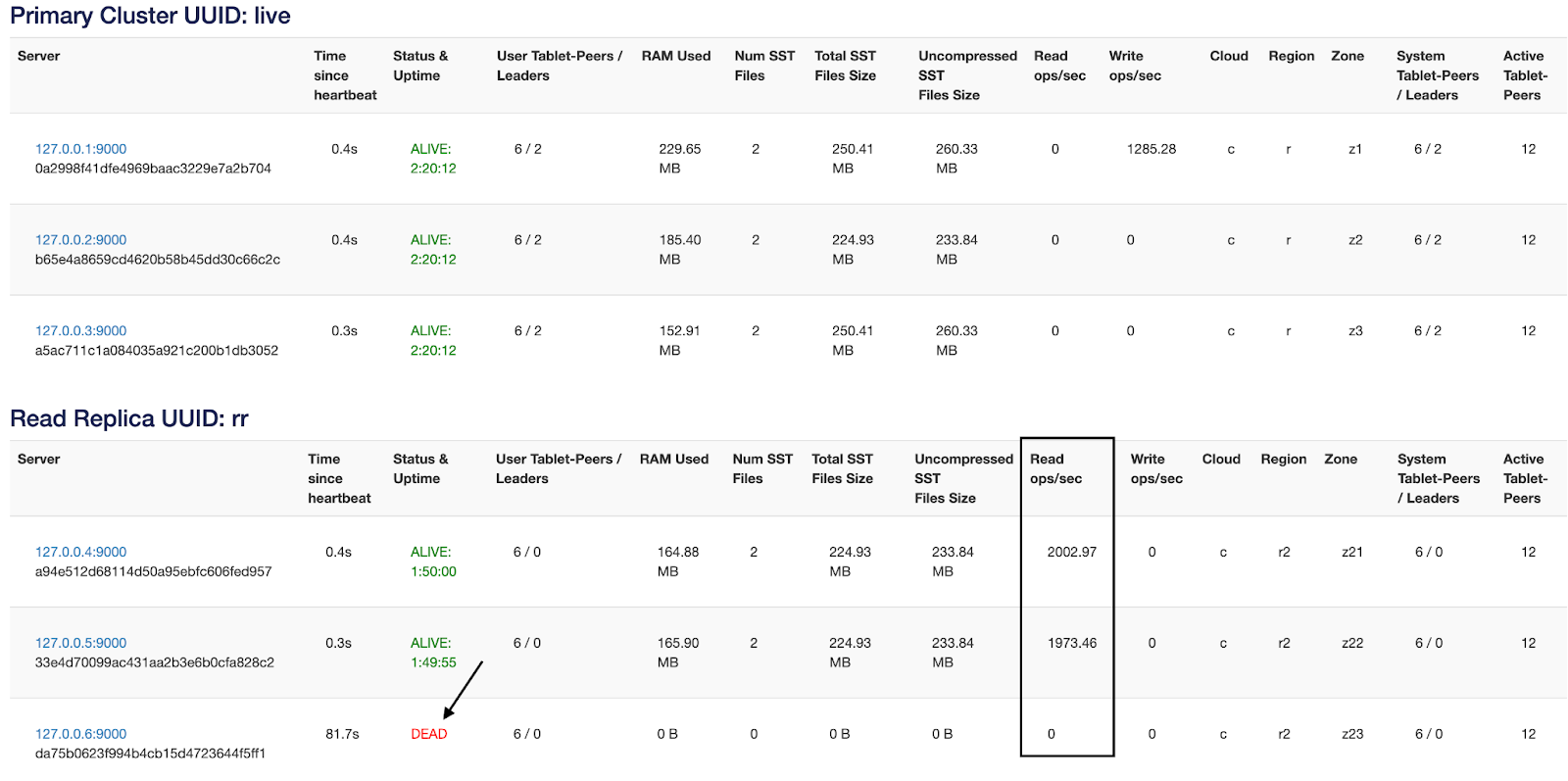The width and height of the screenshot is (1568, 781).
Task: Click the boxed Read ops/sec header in replica table
Action: tap(1055, 468)
